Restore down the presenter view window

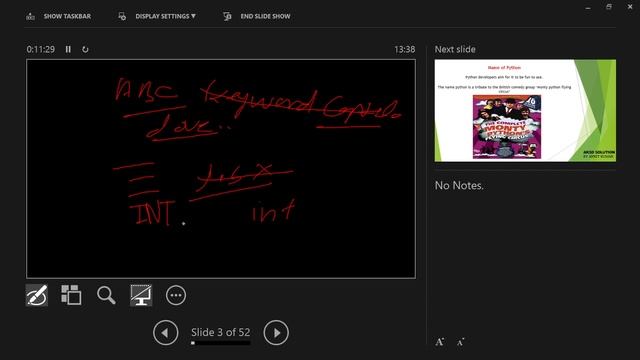[x=609, y=7]
